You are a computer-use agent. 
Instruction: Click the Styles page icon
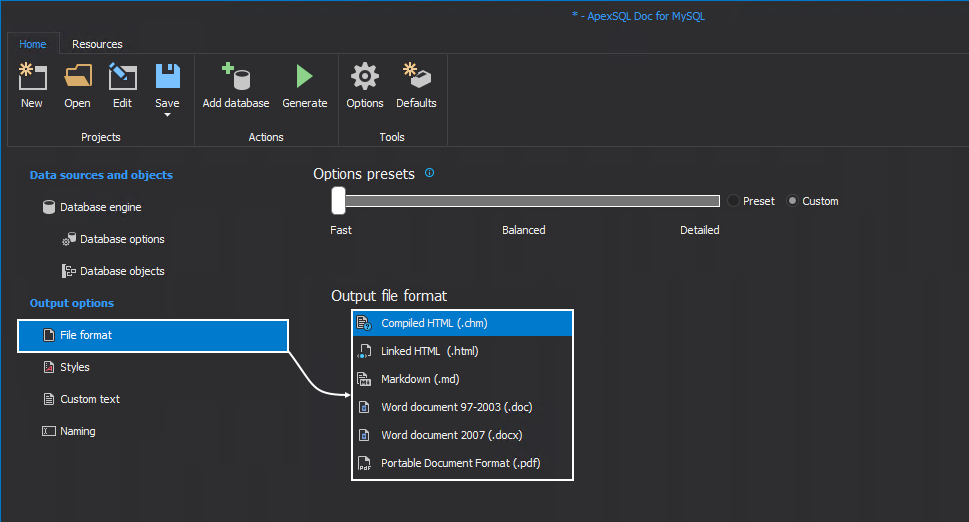(49, 367)
